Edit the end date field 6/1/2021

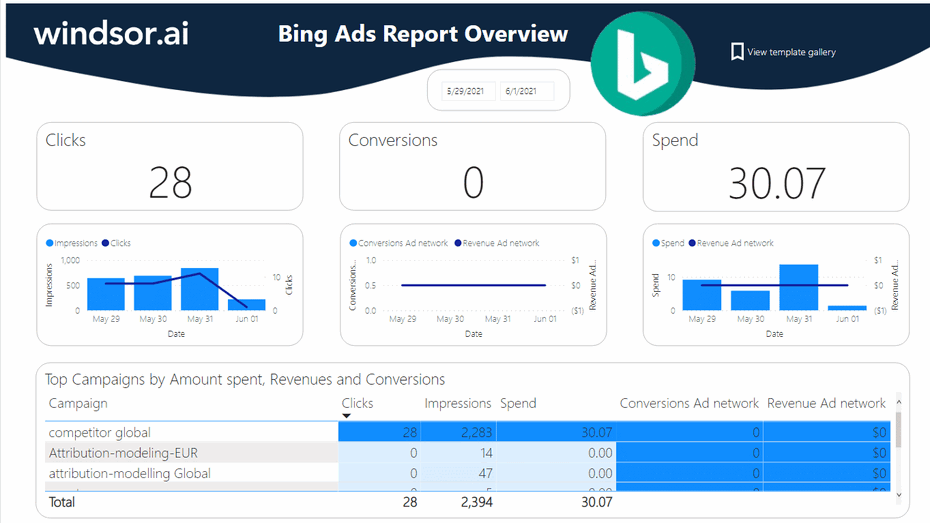(527, 91)
